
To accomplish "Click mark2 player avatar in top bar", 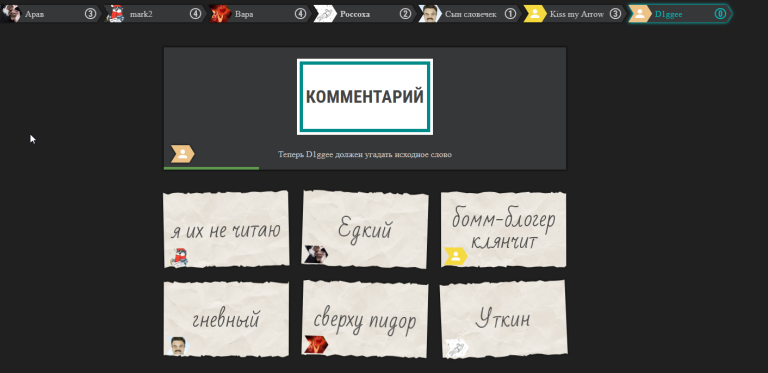I will pyautogui.click(x=116, y=14).
